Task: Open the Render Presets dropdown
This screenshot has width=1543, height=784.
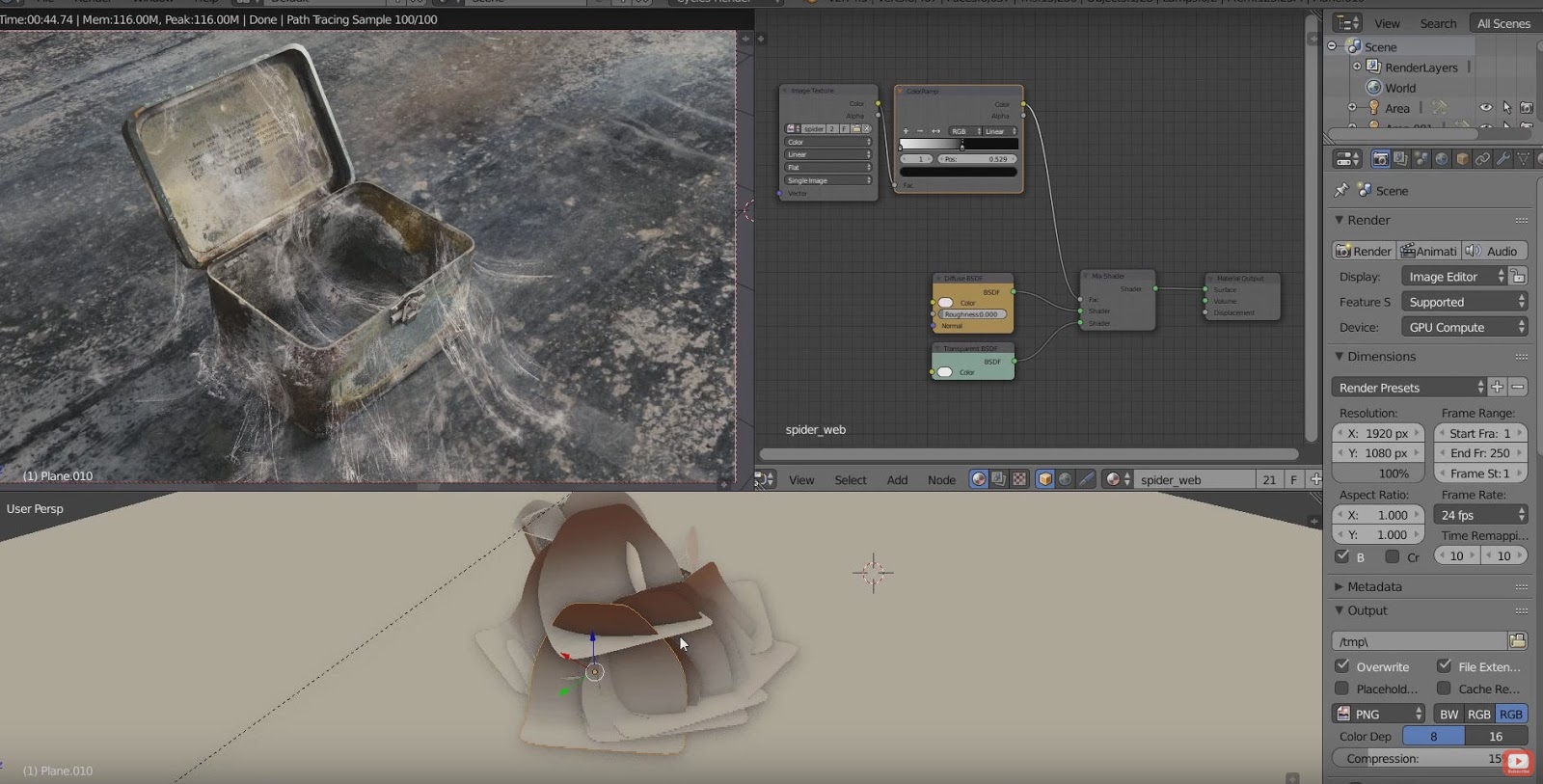Action: (1409, 387)
